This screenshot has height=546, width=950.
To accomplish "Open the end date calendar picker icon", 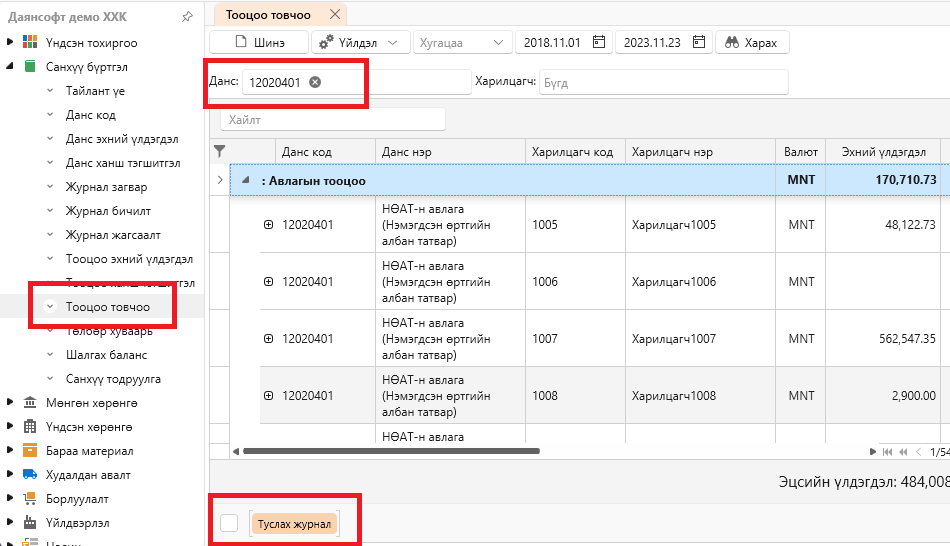I will [x=699, y=42].
